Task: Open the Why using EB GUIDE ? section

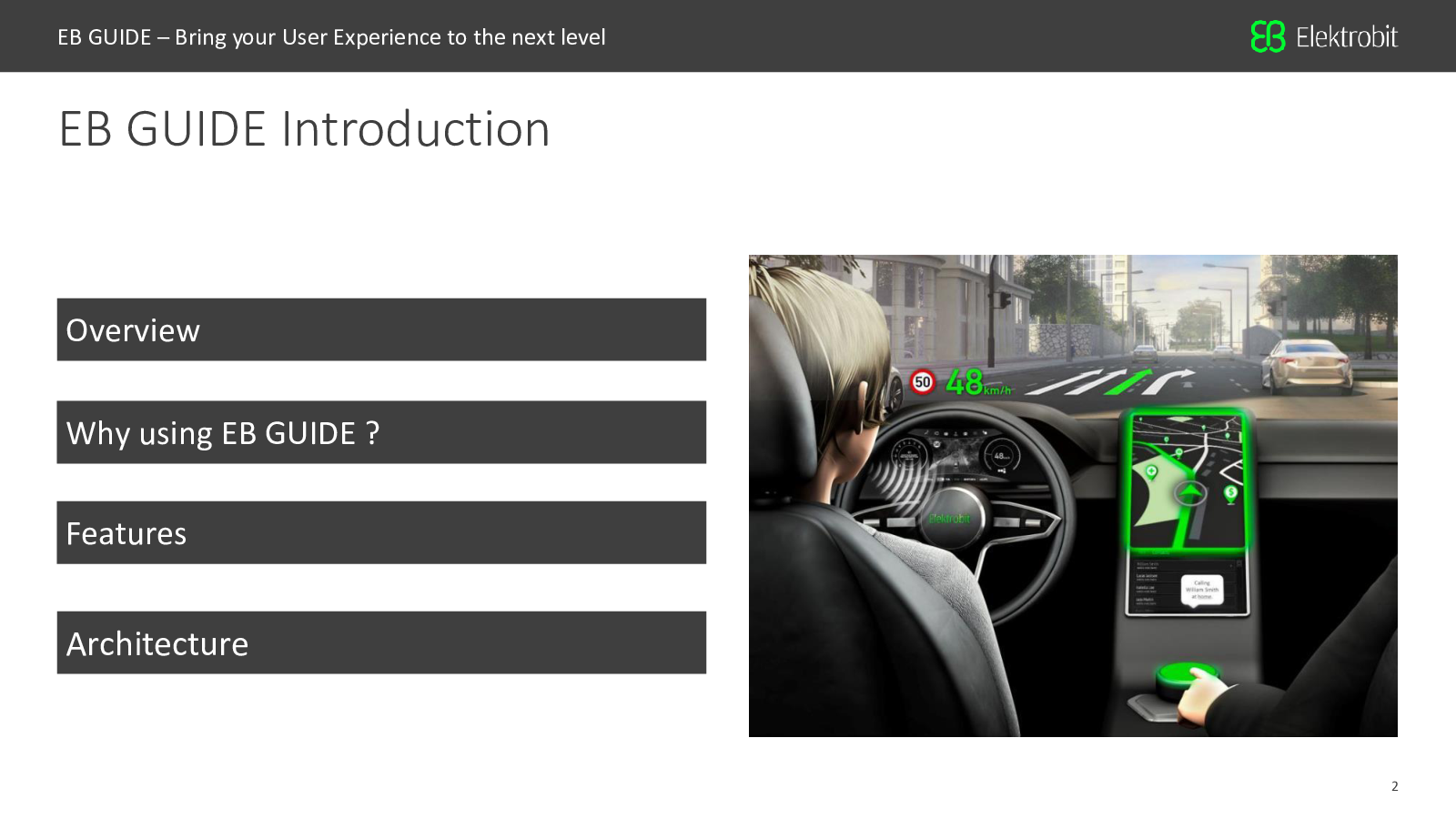Action: tap(381, 432)
